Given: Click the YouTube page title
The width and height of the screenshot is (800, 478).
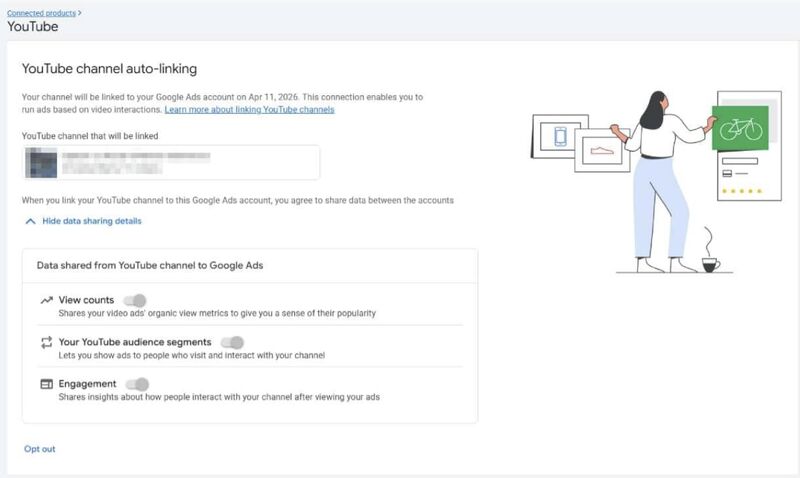Looking at the screenshot, I should click(33, 27).
